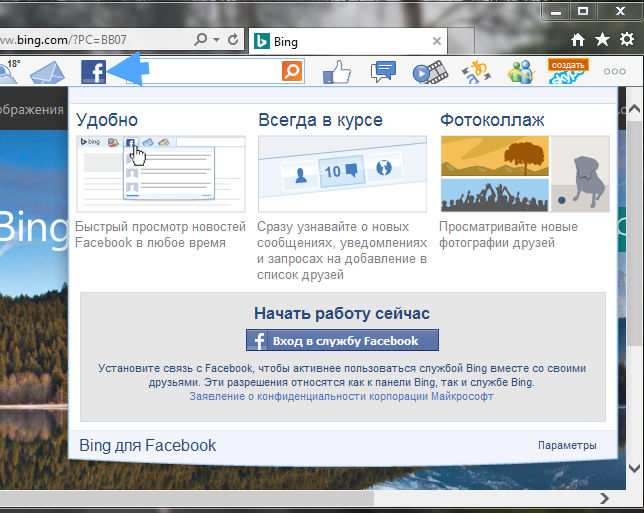
Task: Click the Фотоколлаж heading
Action: coord(492,120)
